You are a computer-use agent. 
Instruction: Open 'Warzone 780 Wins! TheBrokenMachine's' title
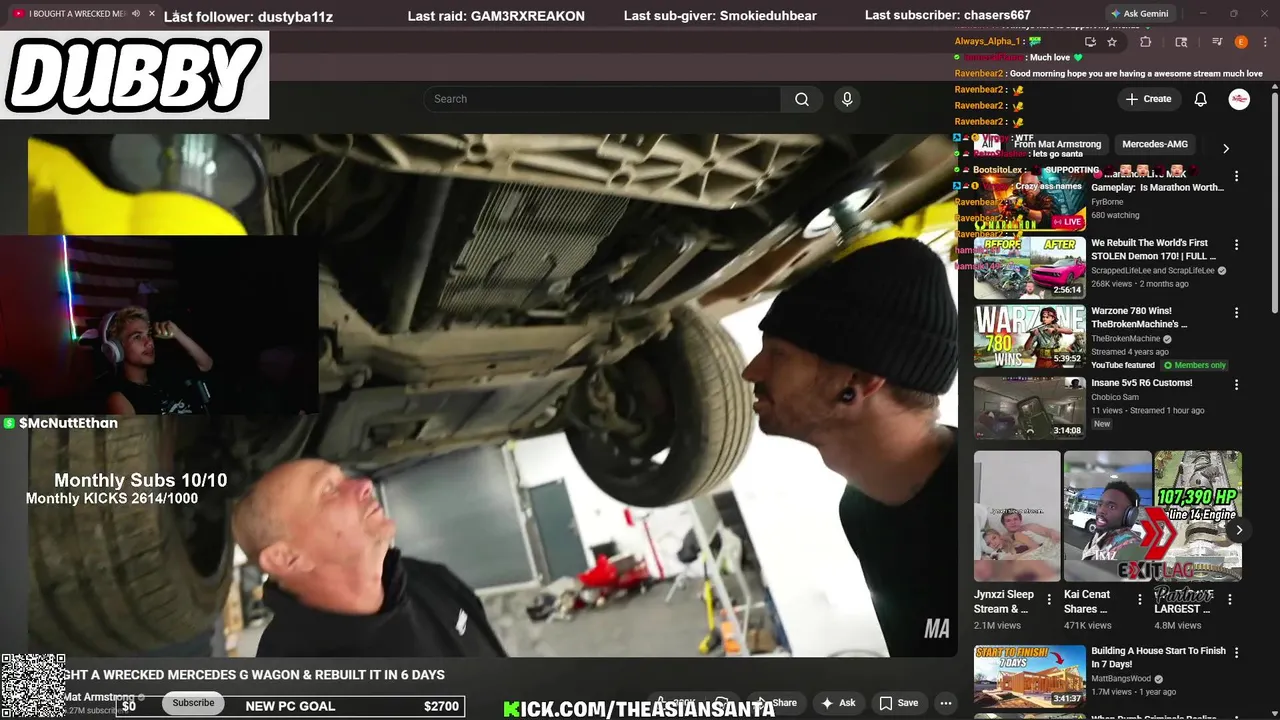coord(1141,317)
